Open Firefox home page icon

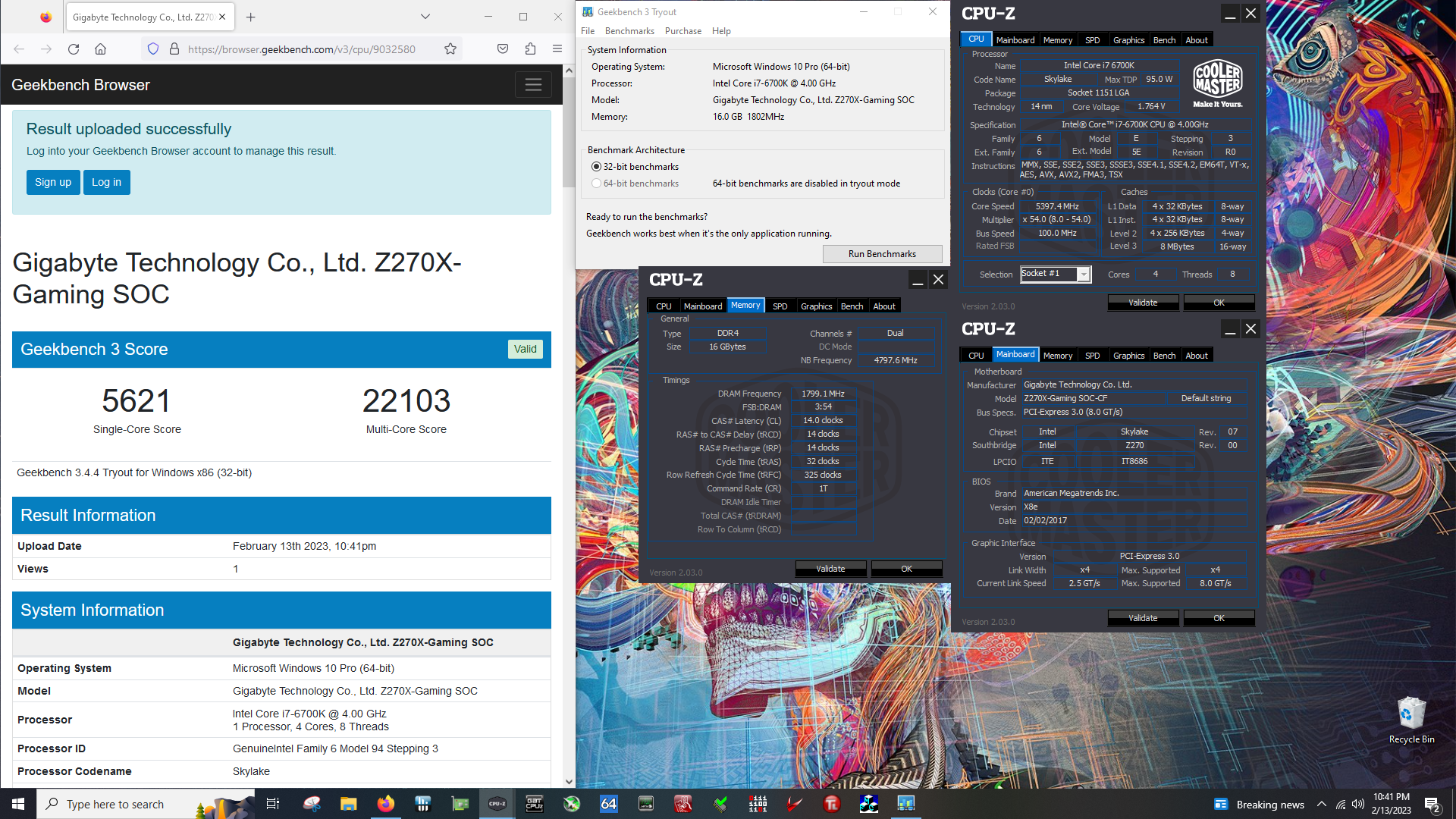tap(100, 49)
